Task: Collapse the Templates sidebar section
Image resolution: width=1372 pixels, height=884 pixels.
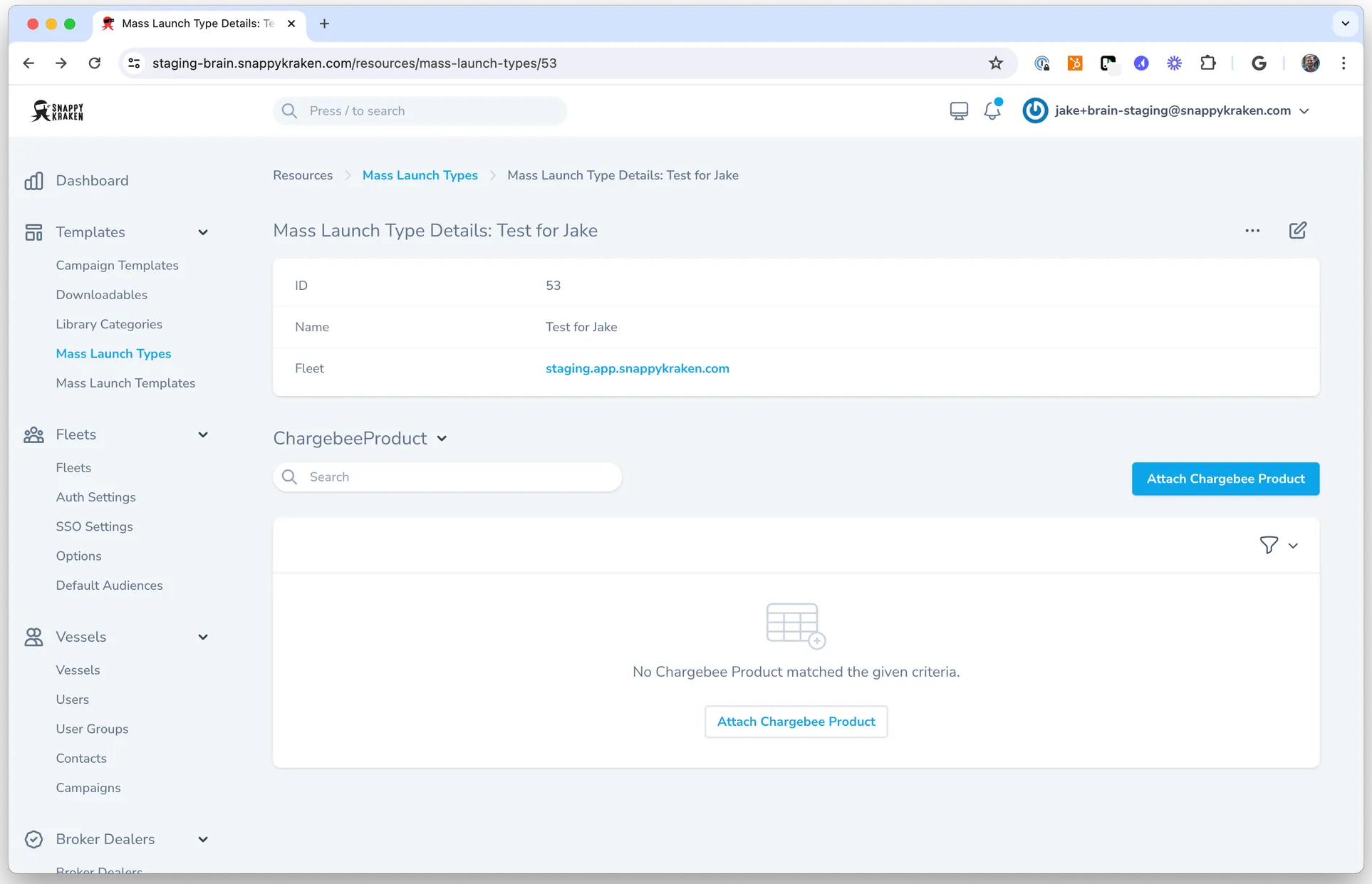Action: 203,232
